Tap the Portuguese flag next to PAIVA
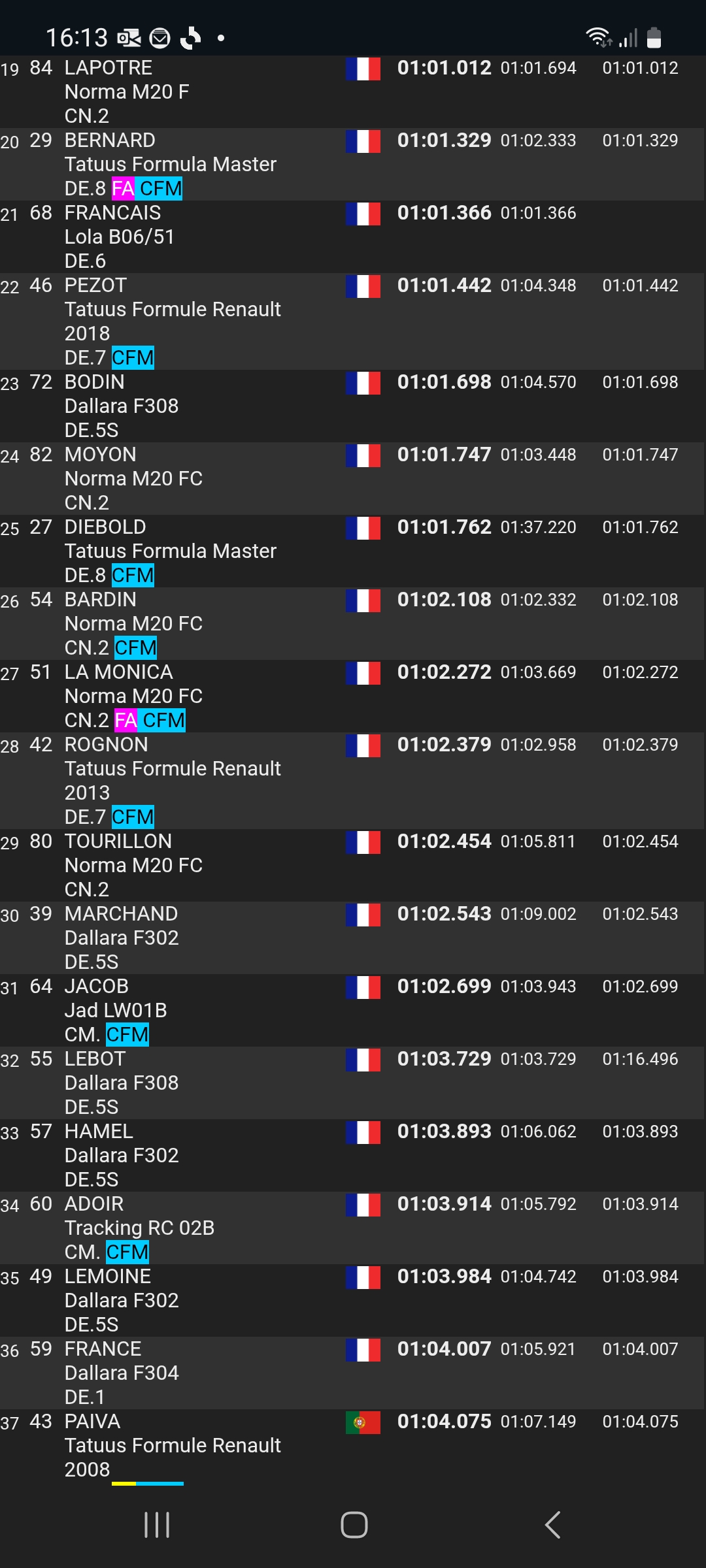 (x=363, y=1422)
